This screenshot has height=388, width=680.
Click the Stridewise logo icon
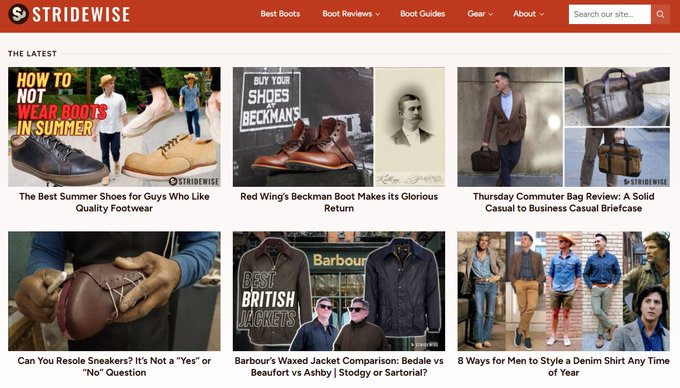point(18,14)
